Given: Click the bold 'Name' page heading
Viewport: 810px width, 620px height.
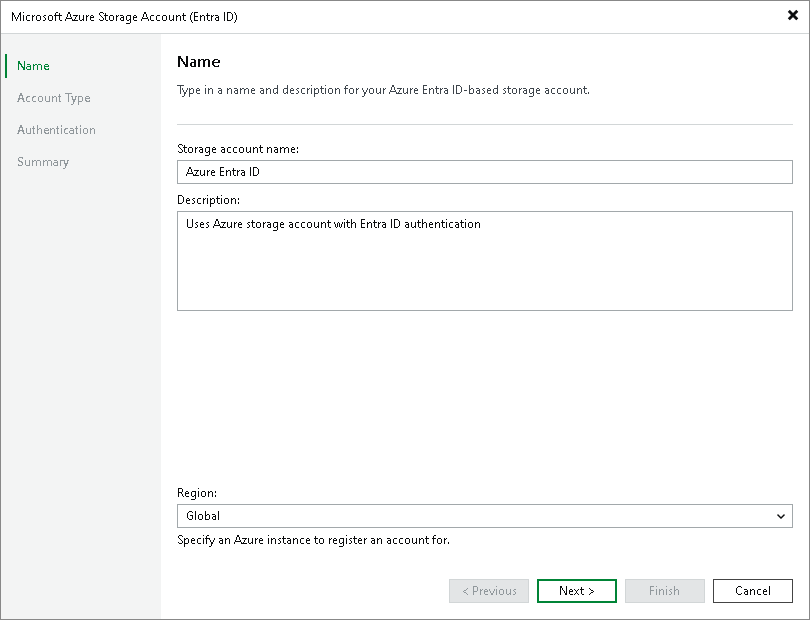Looking at the screenshot, I should [x=198, y=62].
